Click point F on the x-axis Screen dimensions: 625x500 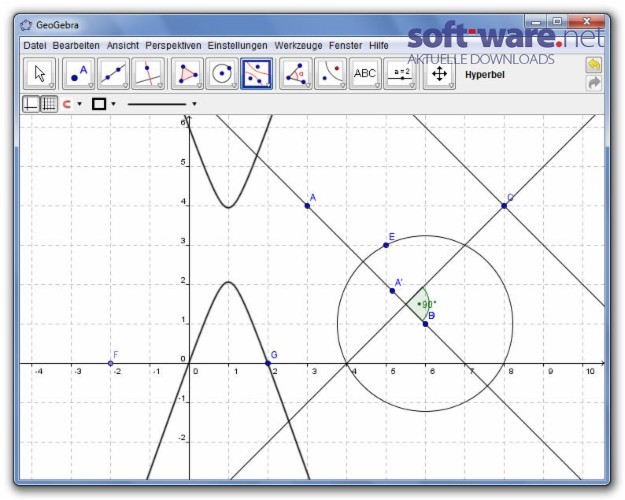[x=110, y=363]
